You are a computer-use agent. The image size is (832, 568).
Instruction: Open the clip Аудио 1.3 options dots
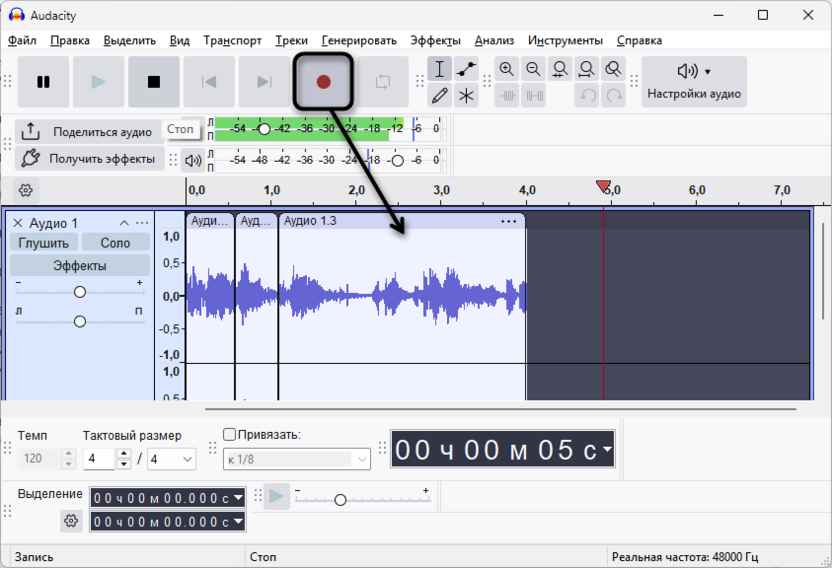click(508, 221)
